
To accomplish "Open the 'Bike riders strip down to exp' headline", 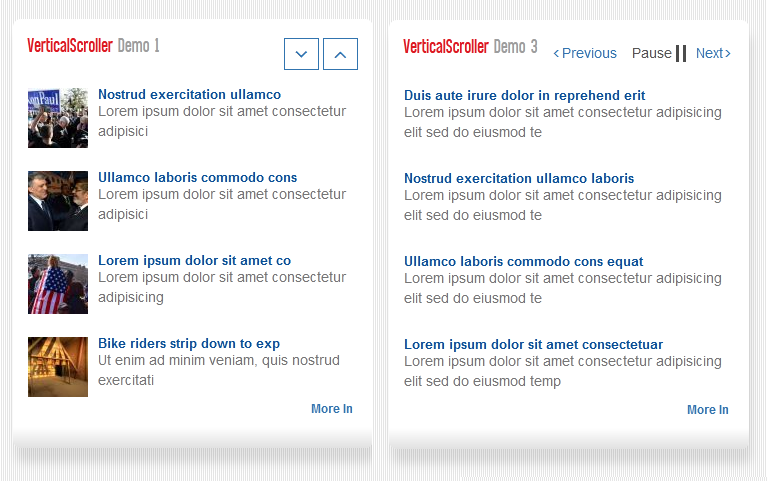I will (x=189, y=344).
